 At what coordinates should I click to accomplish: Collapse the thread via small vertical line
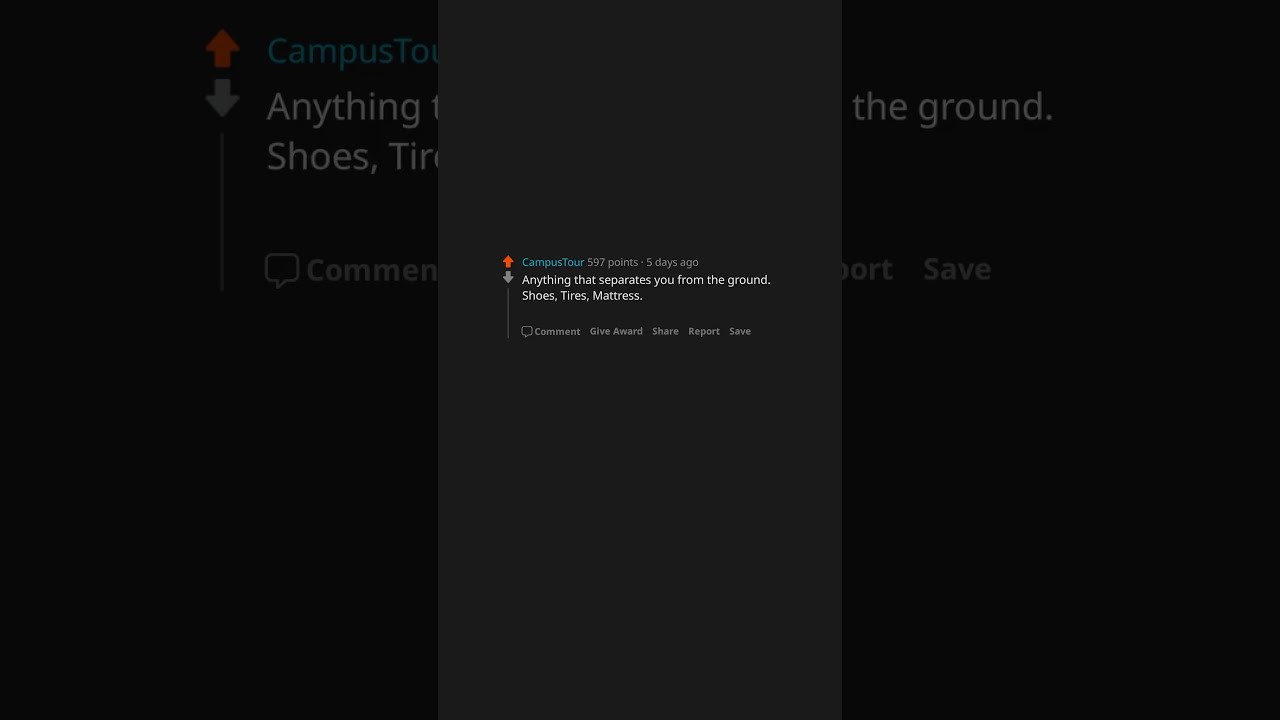click(x=508, y=313)
